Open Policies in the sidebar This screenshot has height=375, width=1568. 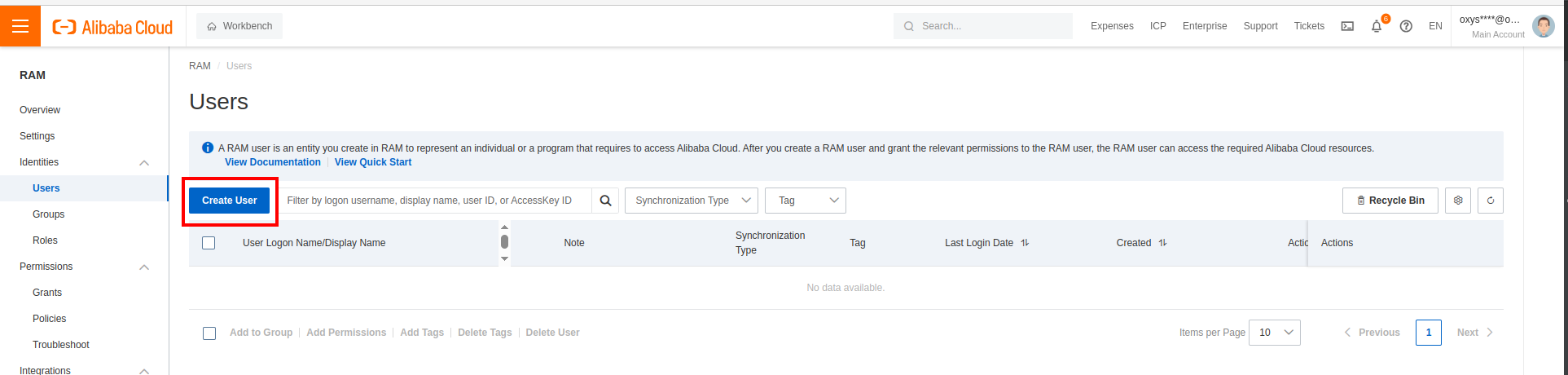pos(50,319)
